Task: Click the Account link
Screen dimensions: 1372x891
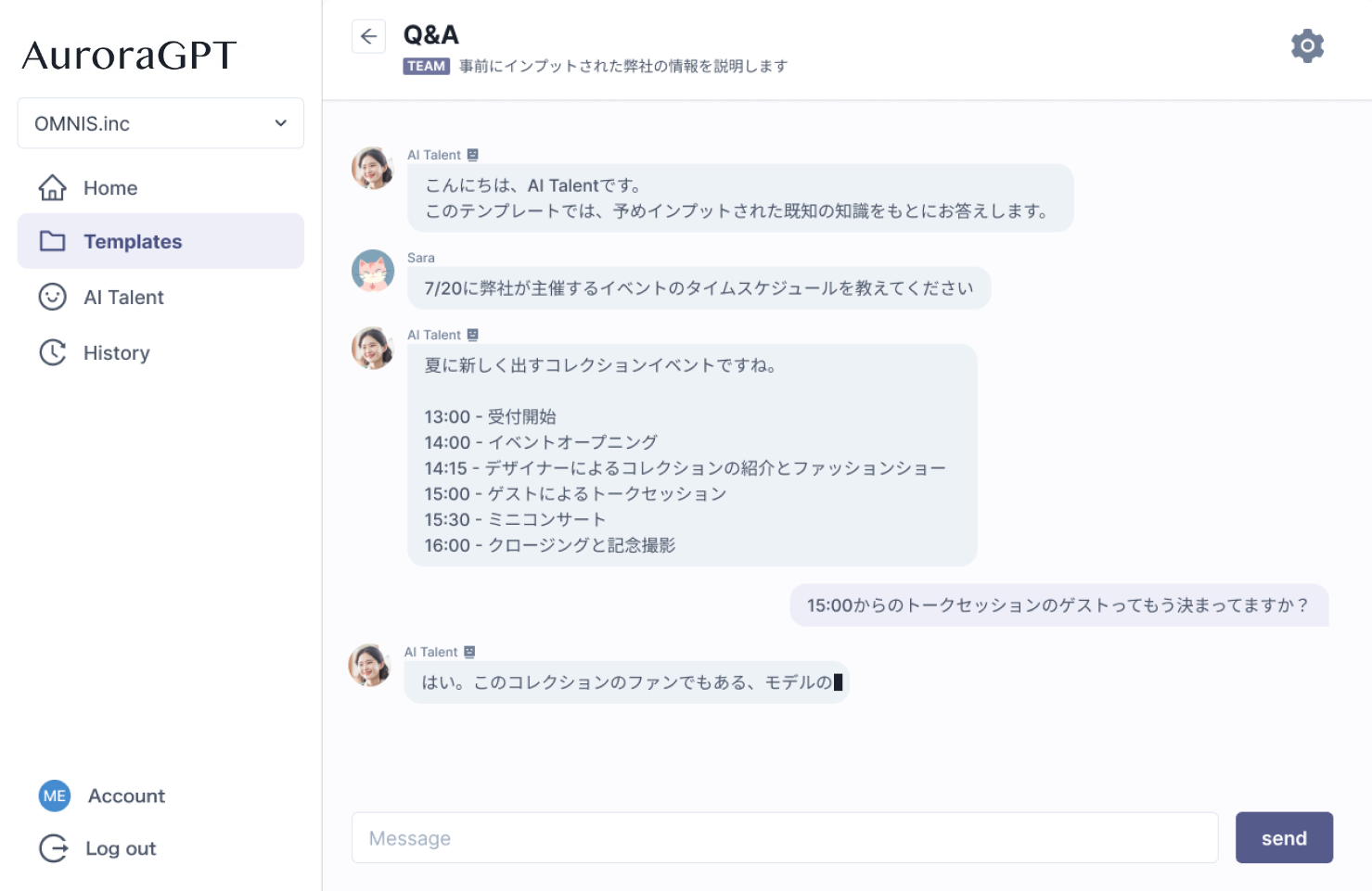Action: tap(126, 796)
